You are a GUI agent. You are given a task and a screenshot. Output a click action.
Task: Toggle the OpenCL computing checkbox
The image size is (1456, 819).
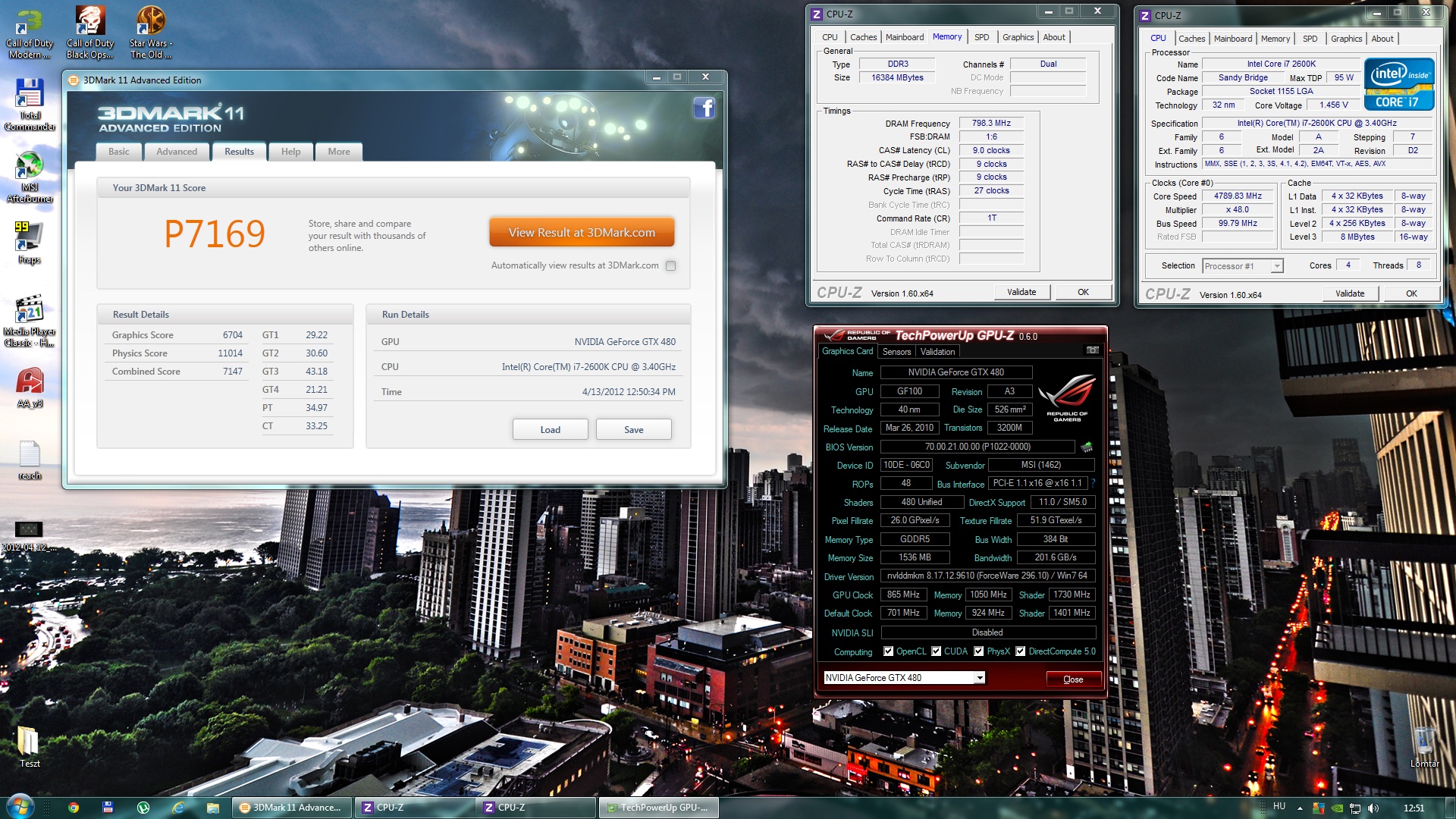(888, 651)
